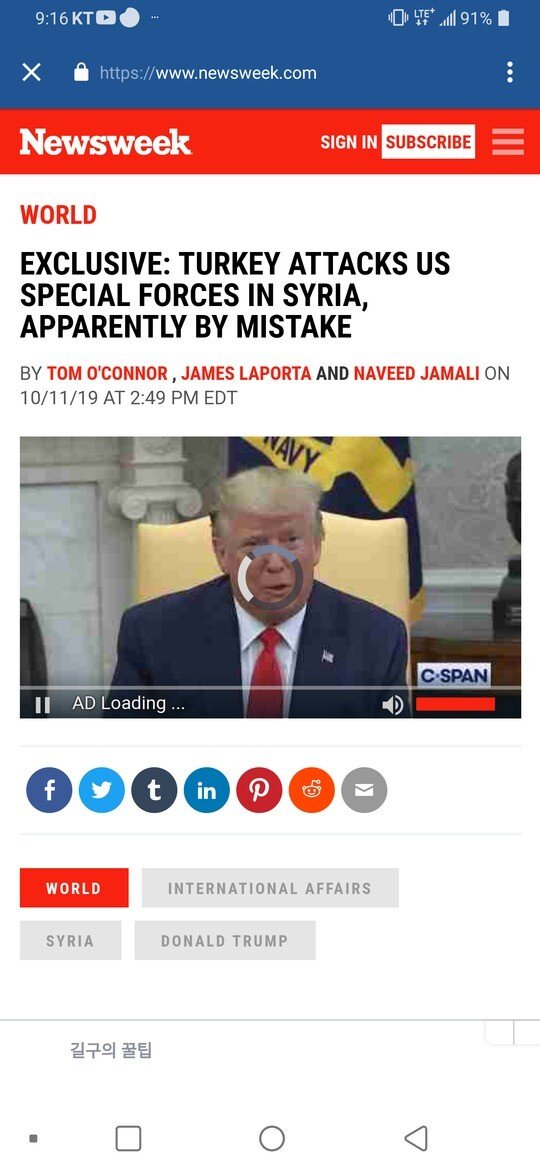Image resolution: width=540 pixels, height=1170 pixels.
Task: Share article via email icon
Action: (364, 790)
